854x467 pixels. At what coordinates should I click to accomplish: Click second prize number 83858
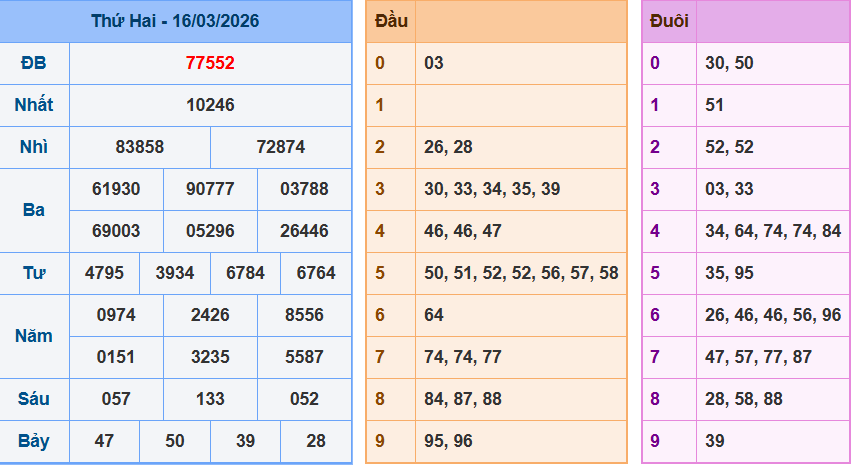click(140, 147)
